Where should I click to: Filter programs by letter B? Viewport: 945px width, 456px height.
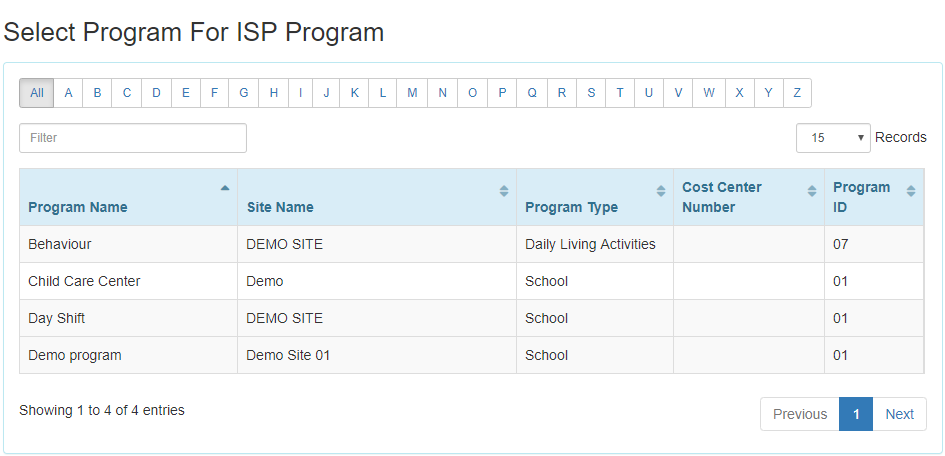[x=97, y=93]
